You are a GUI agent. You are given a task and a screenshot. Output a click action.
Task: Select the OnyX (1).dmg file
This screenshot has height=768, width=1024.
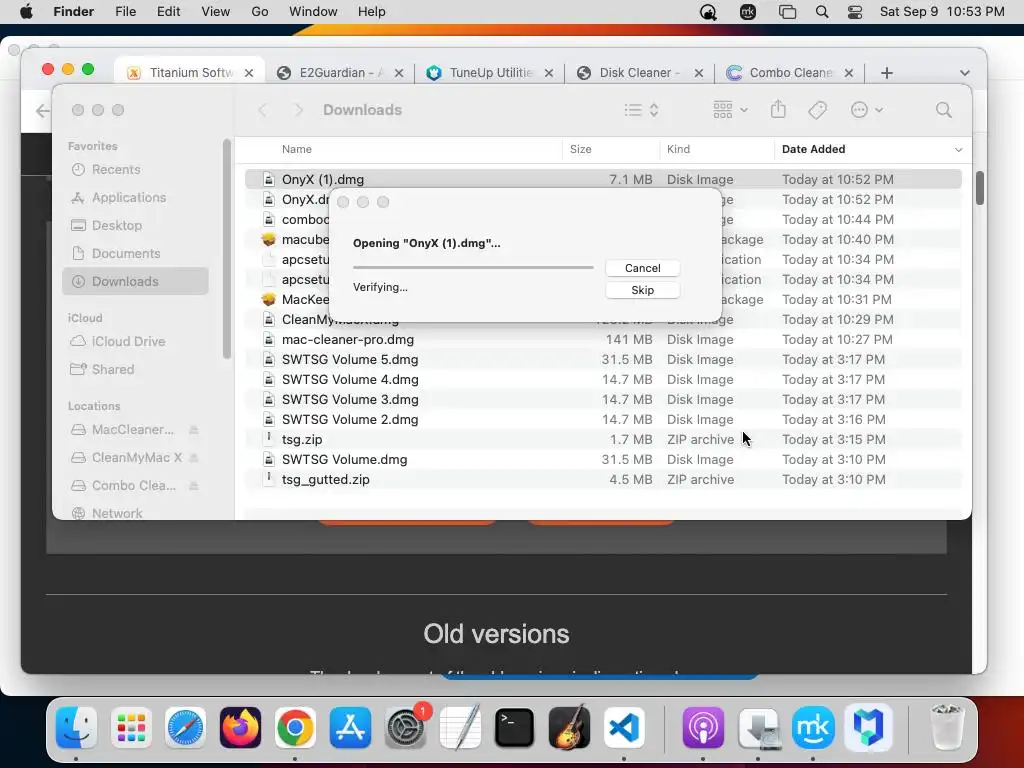pos(603,179)
